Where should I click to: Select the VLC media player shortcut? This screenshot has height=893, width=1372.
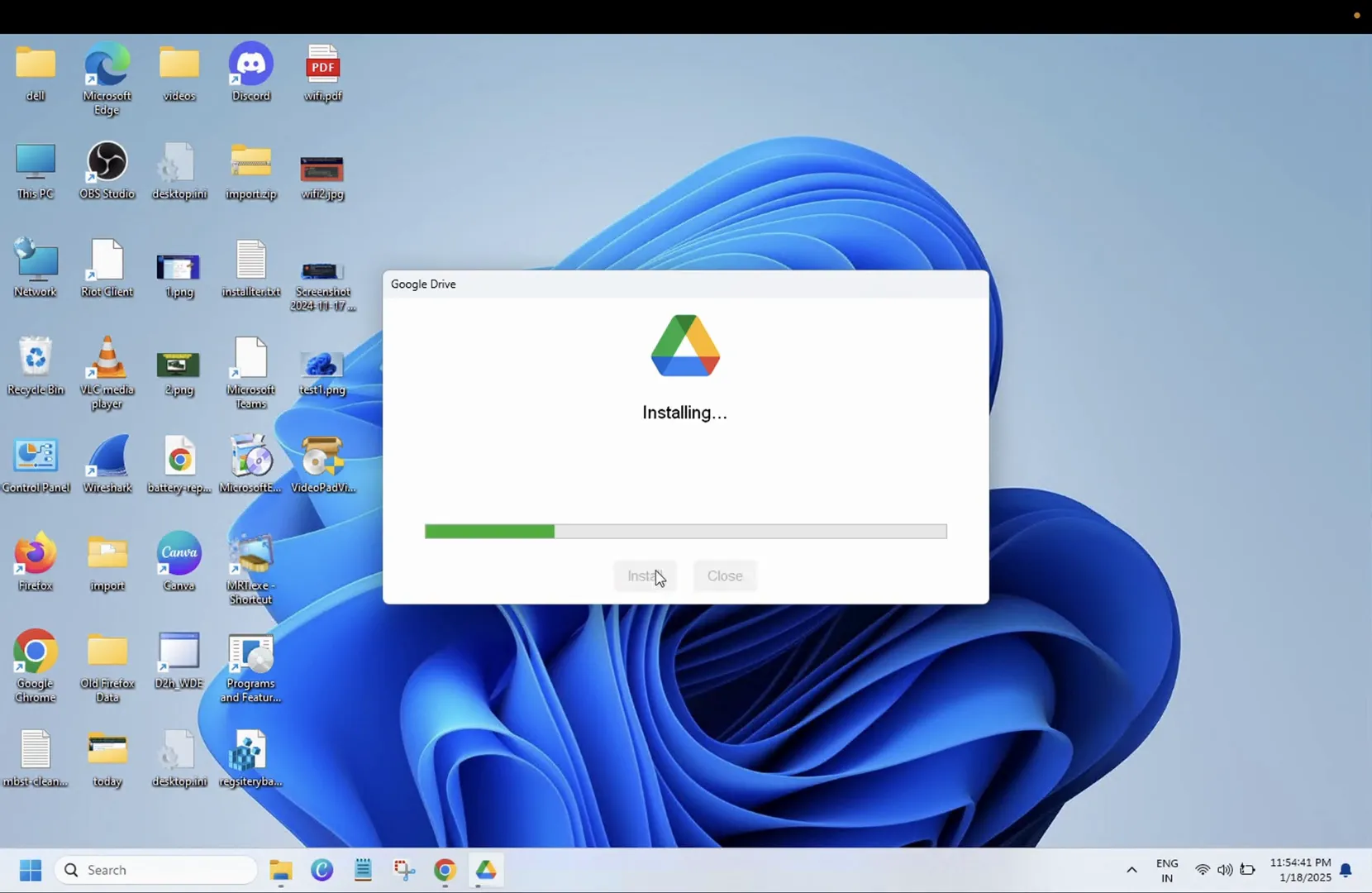point(107,373)
